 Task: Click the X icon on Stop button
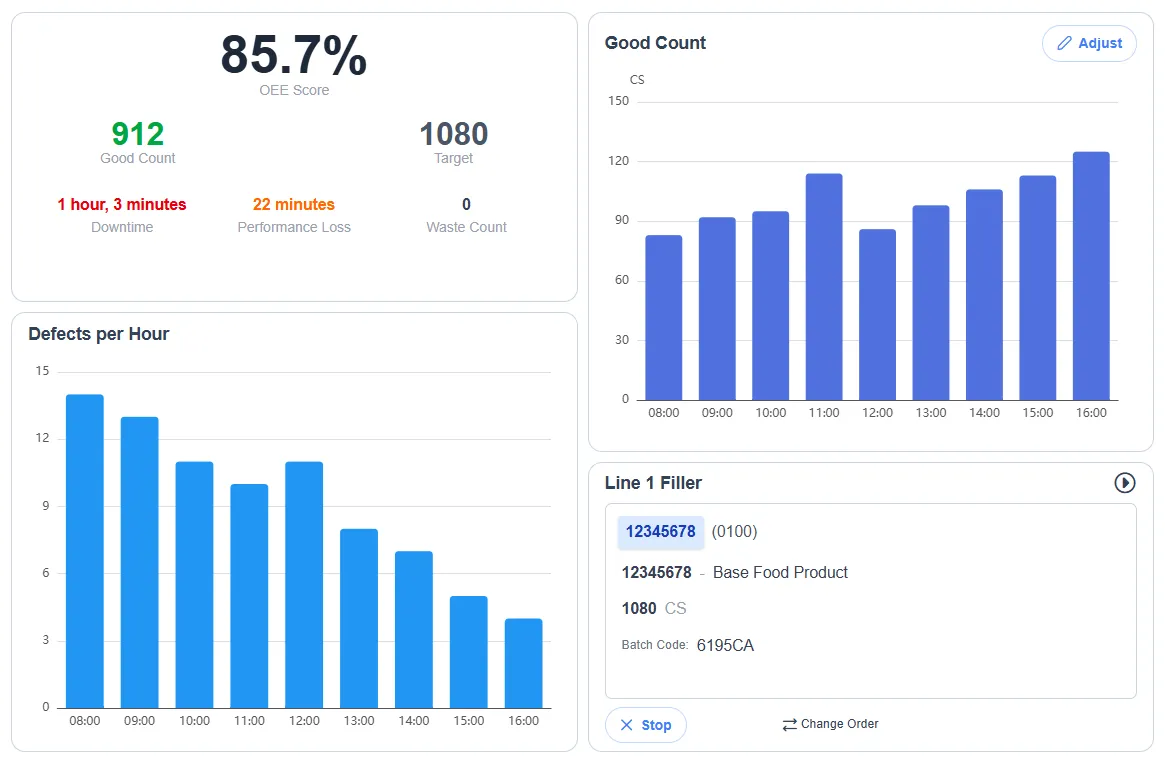(x=626, y=725)
